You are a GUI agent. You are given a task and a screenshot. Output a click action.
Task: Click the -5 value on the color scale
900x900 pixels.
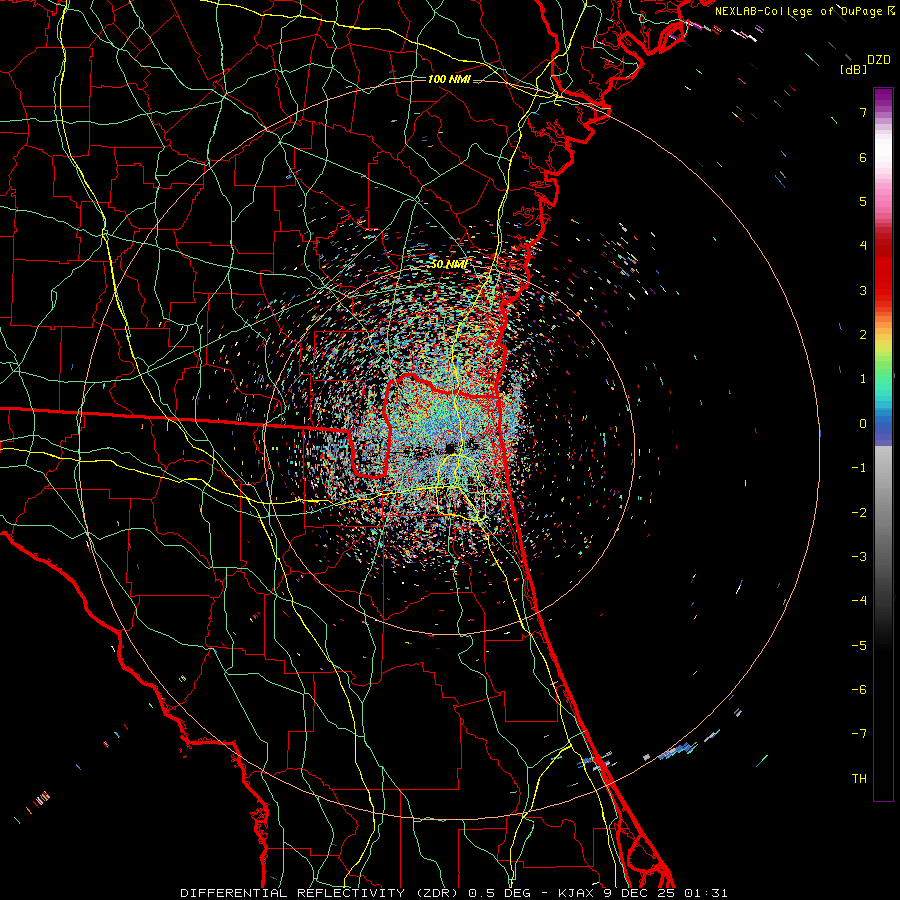[x=859, y=645]
